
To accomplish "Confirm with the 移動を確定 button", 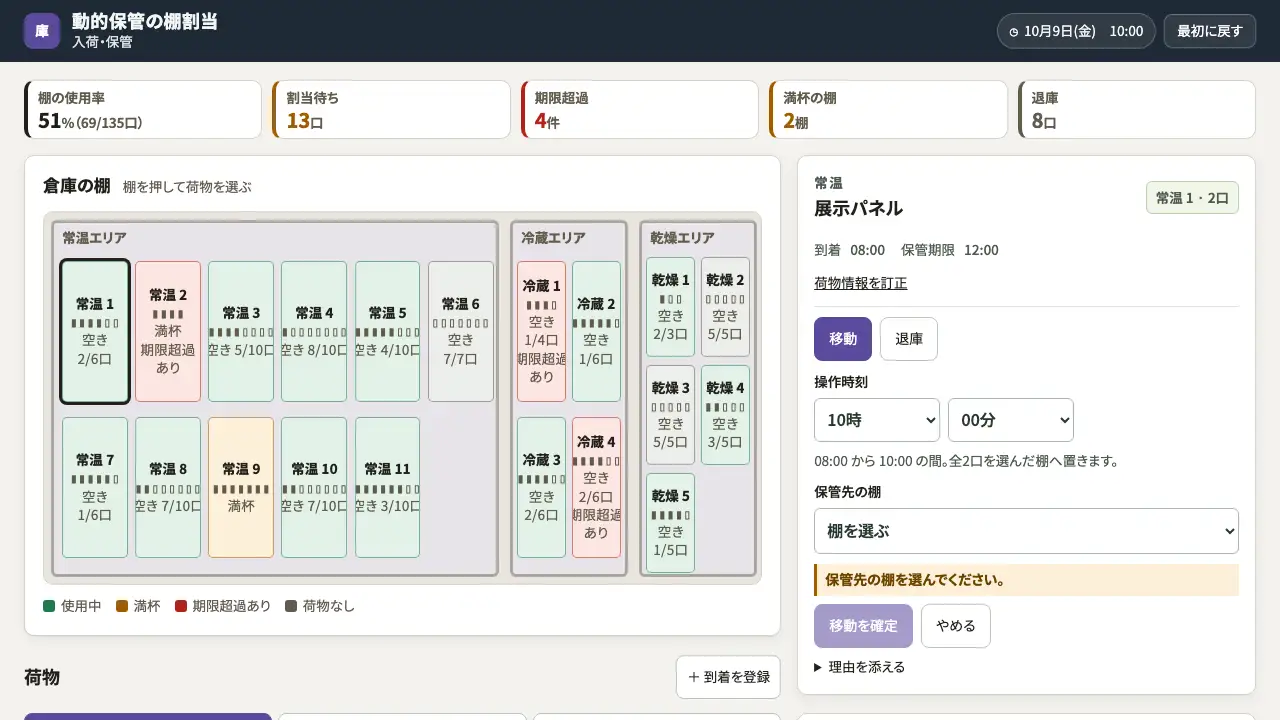I will pos(863,626).
